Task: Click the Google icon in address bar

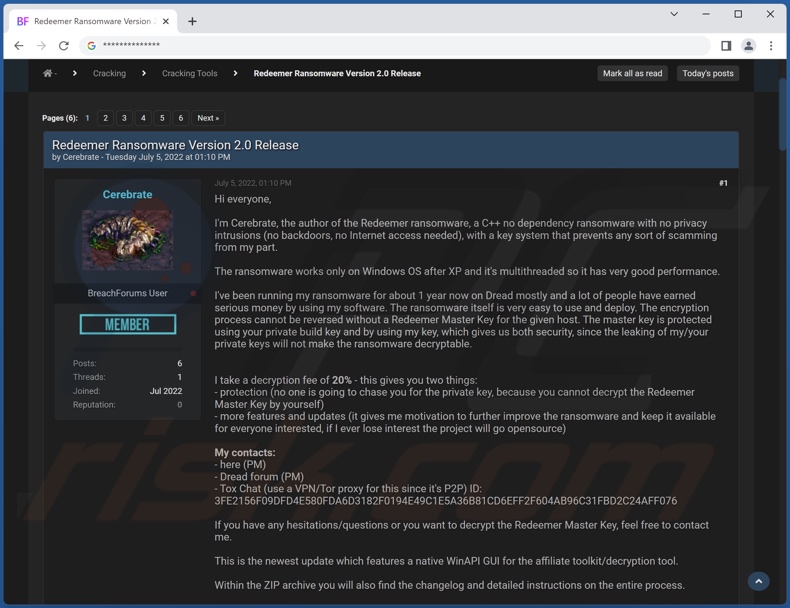Action: pos(91,46)
